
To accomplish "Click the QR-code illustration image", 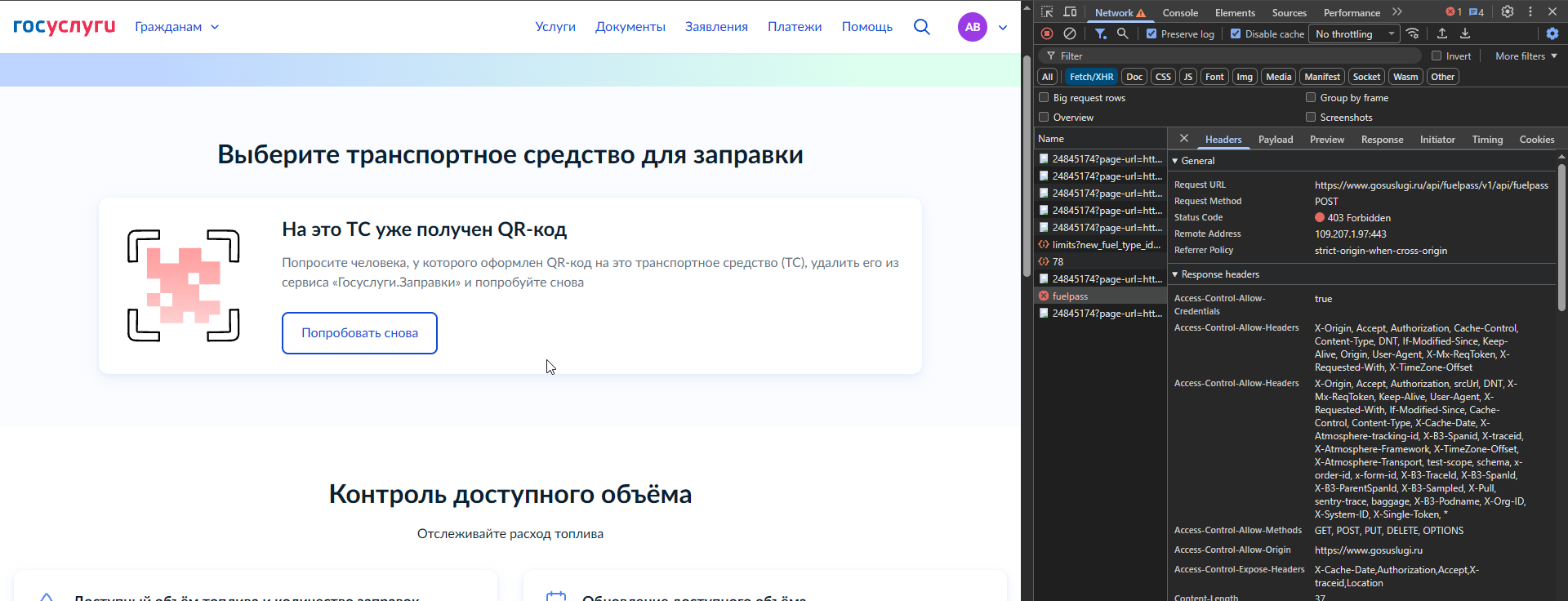I will (x=184, y=286).
